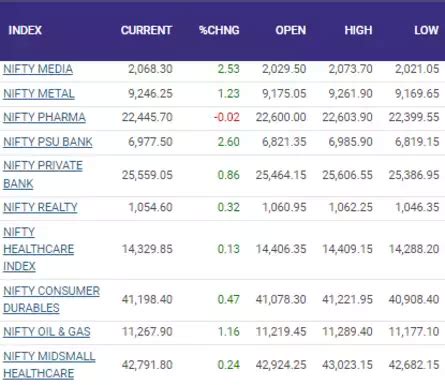This screenshot has width=445, height=385.
Task: Select open value 41,078.30
Action: [x=281, y=299]
